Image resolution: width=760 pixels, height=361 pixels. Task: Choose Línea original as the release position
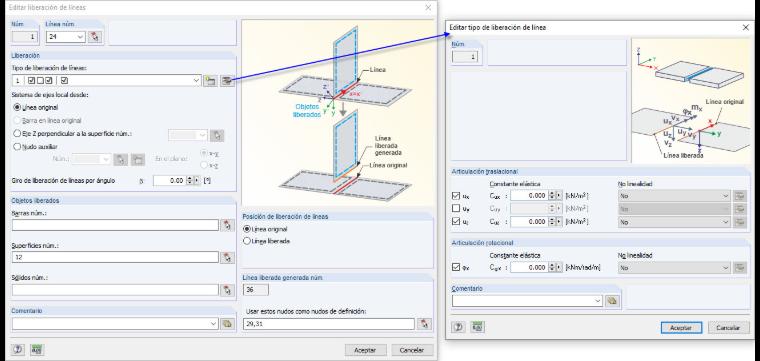click(x=247, y=229)
